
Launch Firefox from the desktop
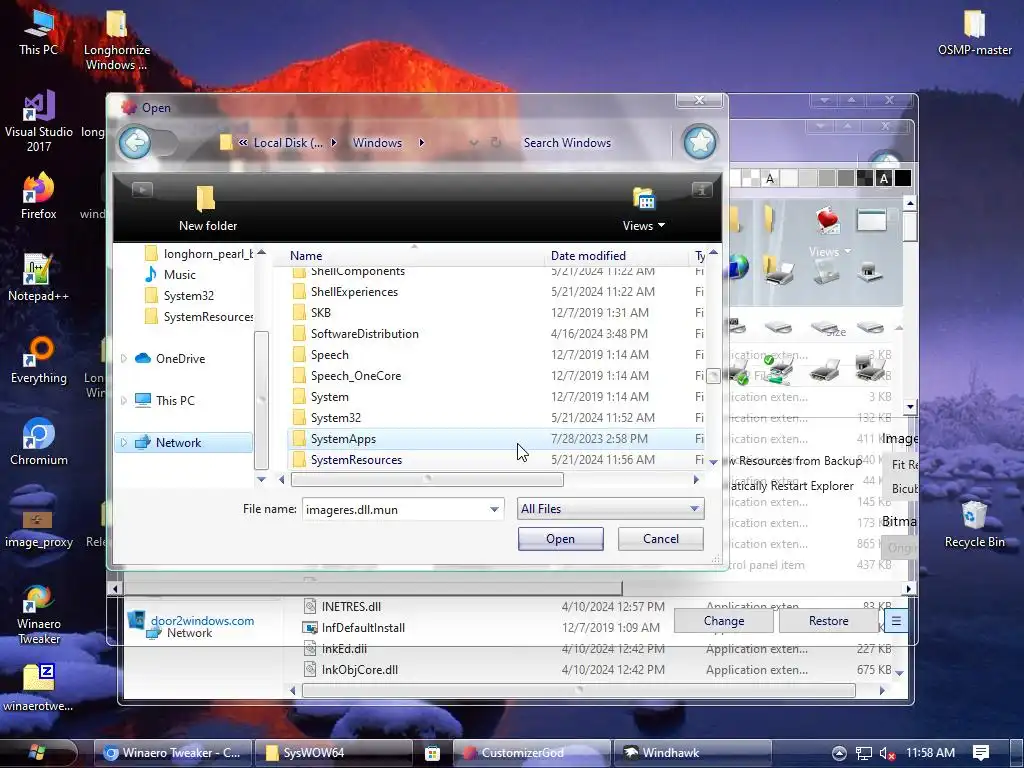39,196
